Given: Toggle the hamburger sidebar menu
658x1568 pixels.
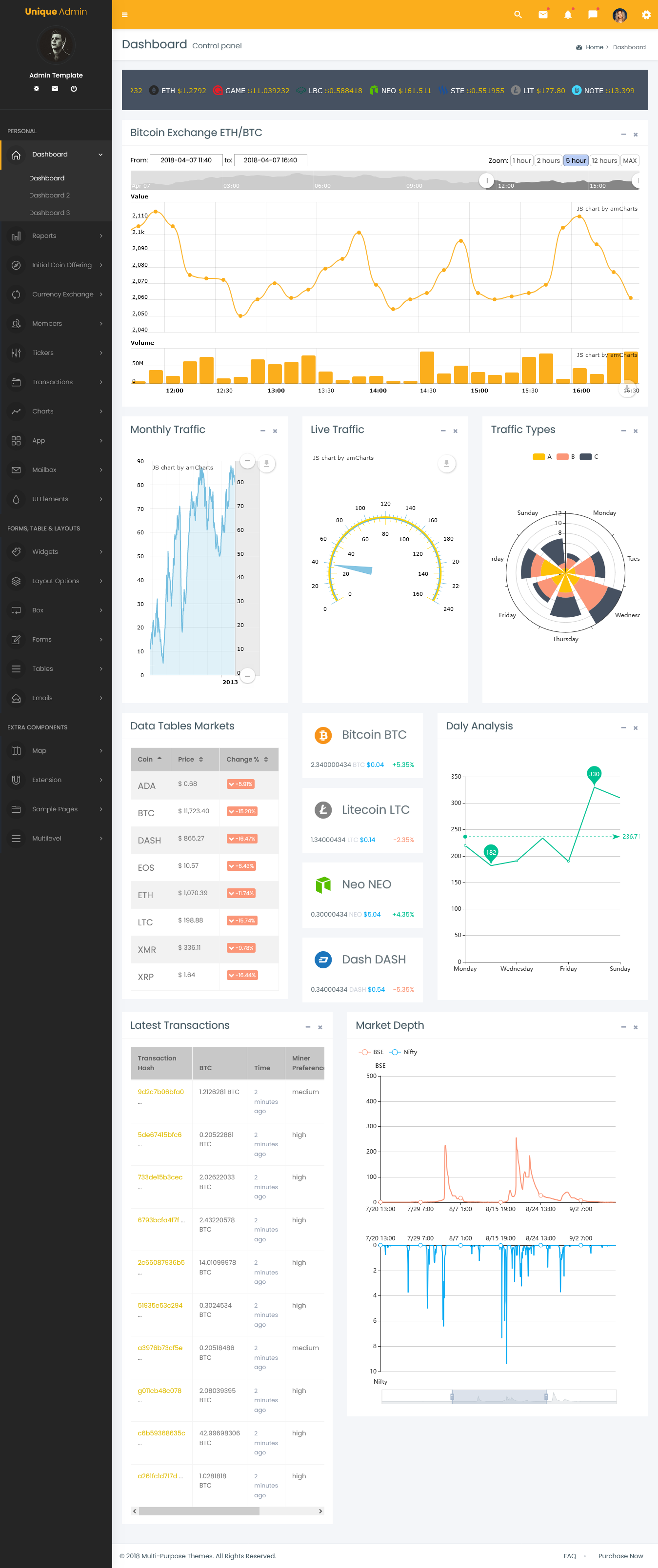Looking at the screenshot, I should coord(125,15).
